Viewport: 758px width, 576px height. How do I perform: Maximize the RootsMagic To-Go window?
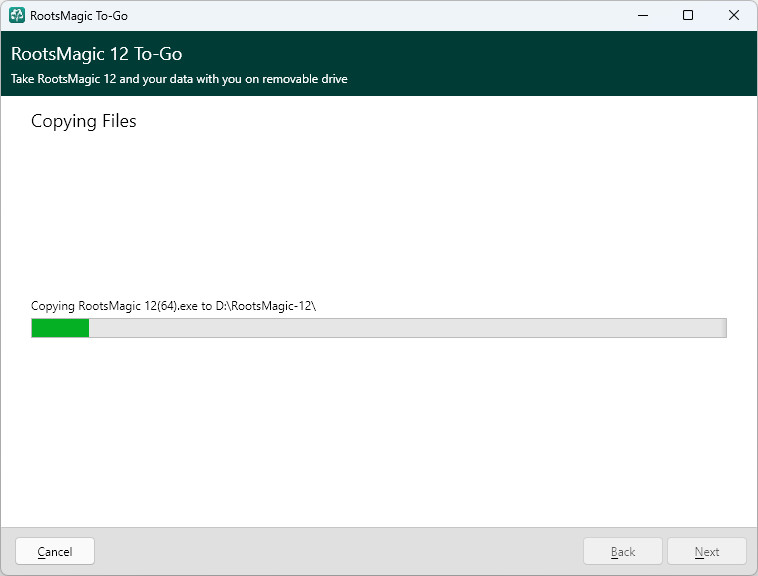point(688,15)
